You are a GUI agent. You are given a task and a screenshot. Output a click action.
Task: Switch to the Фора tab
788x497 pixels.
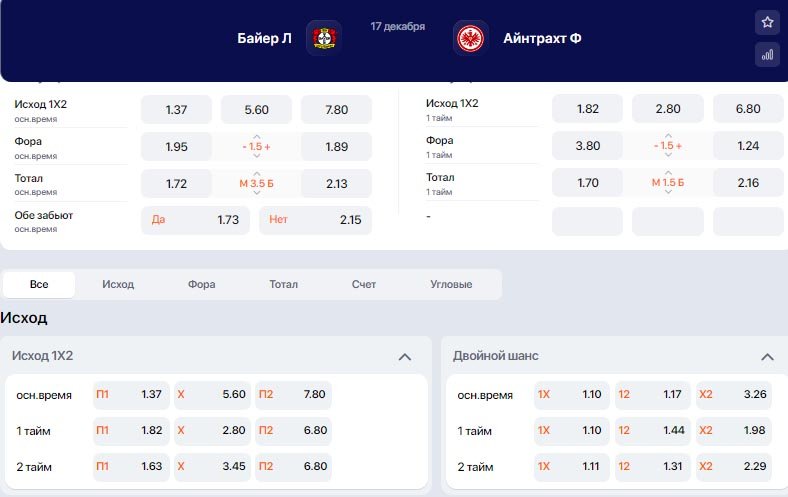[202, 284]
